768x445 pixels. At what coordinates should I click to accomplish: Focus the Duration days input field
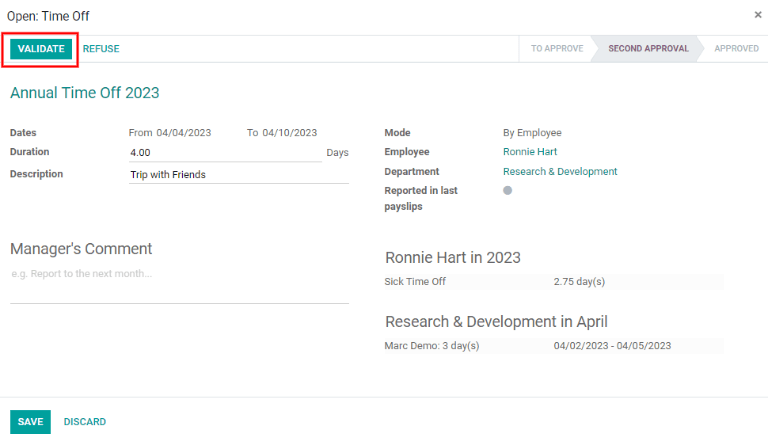[x=224, y=153]
